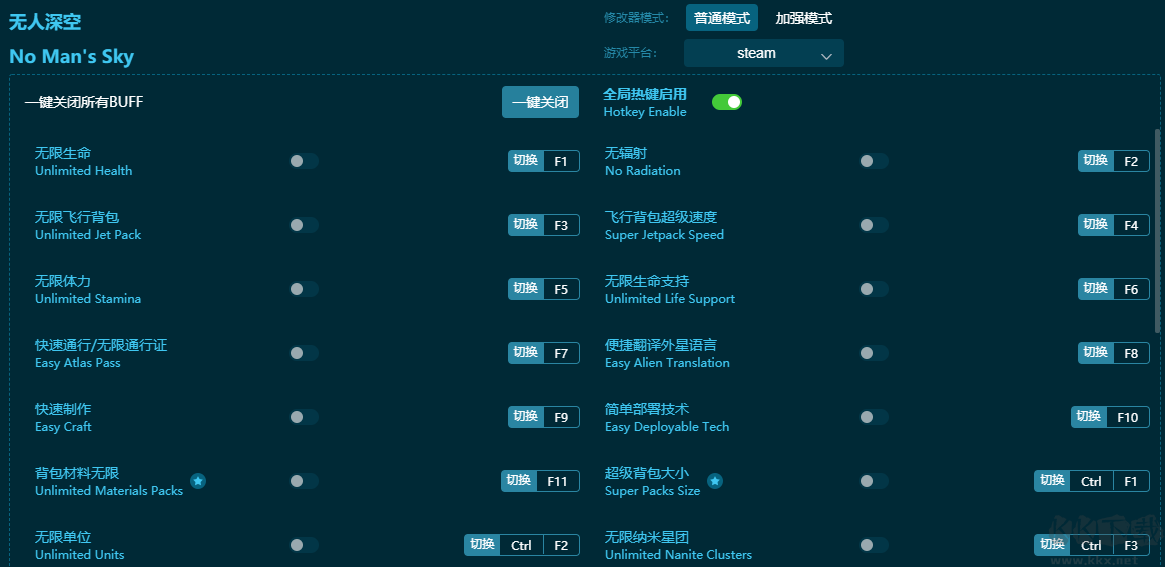
Task: Open the game platform steam dropdown
Action: click(764, 54)
